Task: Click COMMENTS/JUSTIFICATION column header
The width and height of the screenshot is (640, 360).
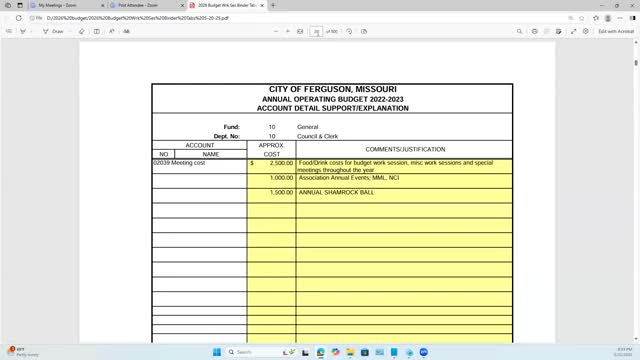Action: (405, 149)
